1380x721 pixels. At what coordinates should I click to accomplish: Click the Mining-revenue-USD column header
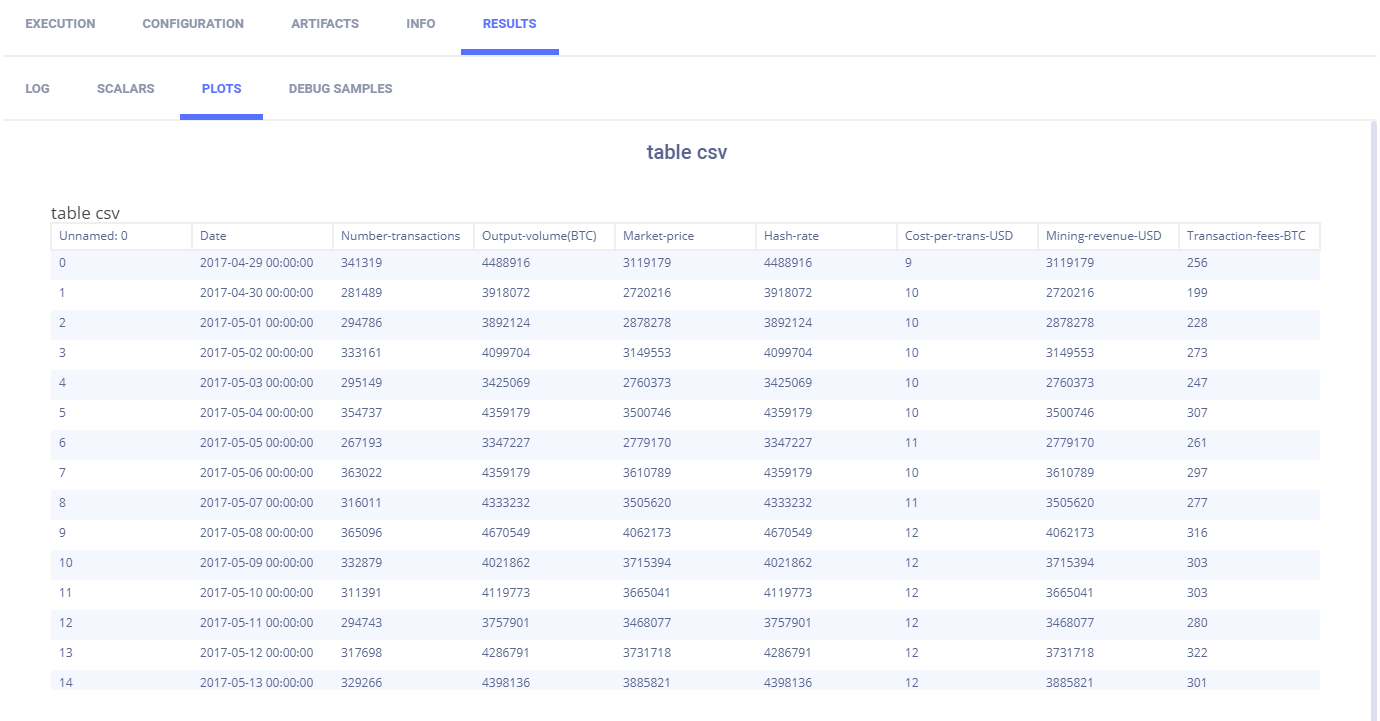(x=1103, y=236)
